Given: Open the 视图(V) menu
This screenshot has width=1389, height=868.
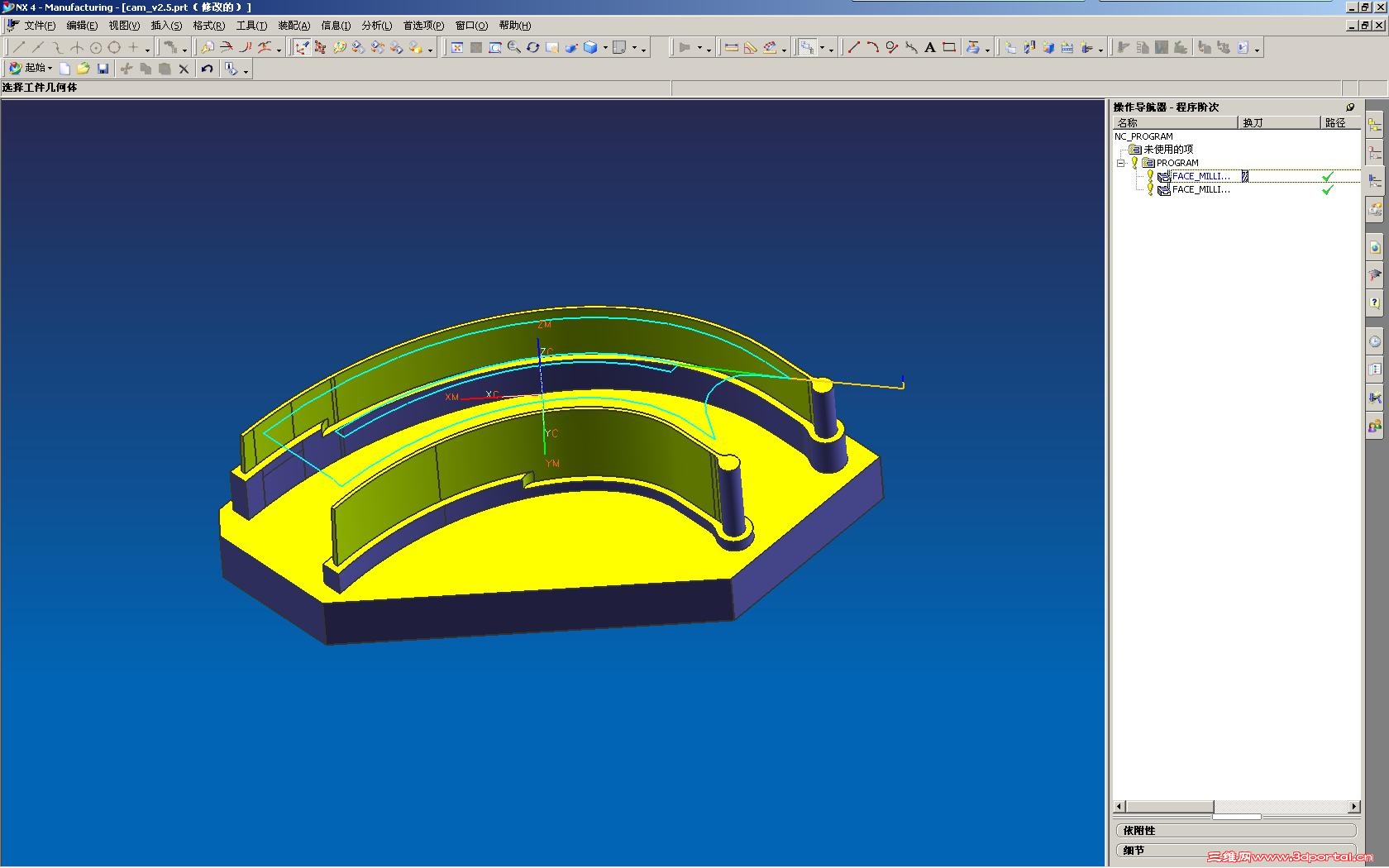Looking at the screenshot, I should click(124, 26).
